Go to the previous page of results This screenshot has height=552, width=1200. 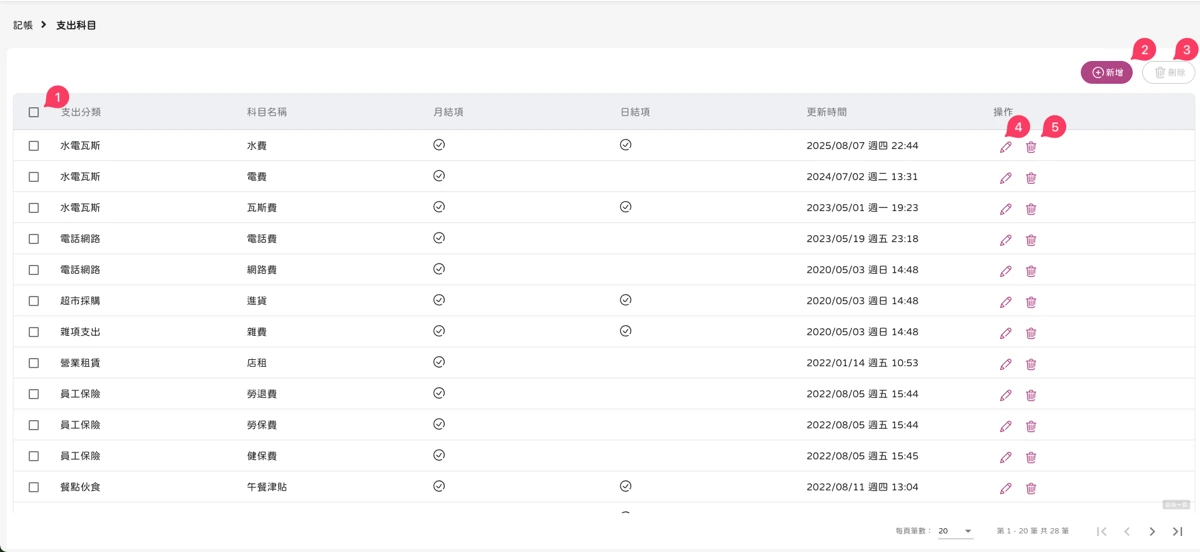[1127, 532]
